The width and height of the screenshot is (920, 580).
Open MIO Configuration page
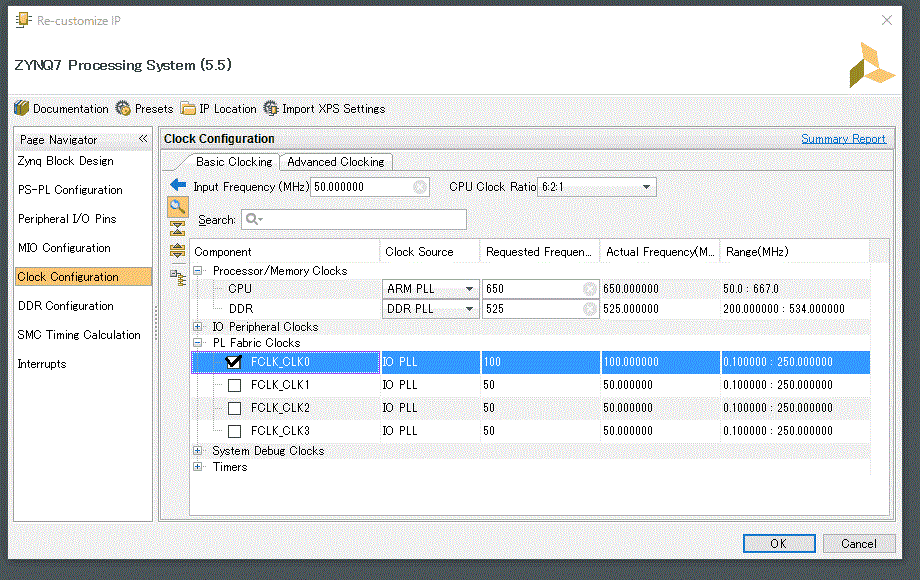64,248
